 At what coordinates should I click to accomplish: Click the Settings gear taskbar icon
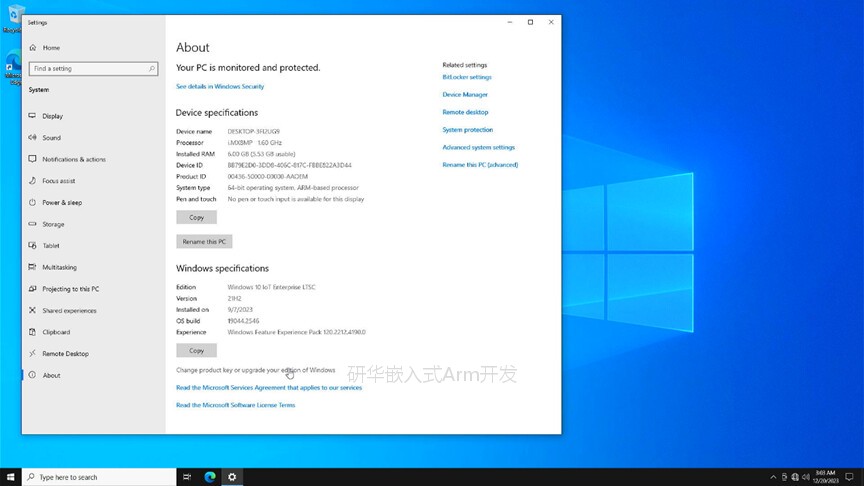[x=232, y=477]
